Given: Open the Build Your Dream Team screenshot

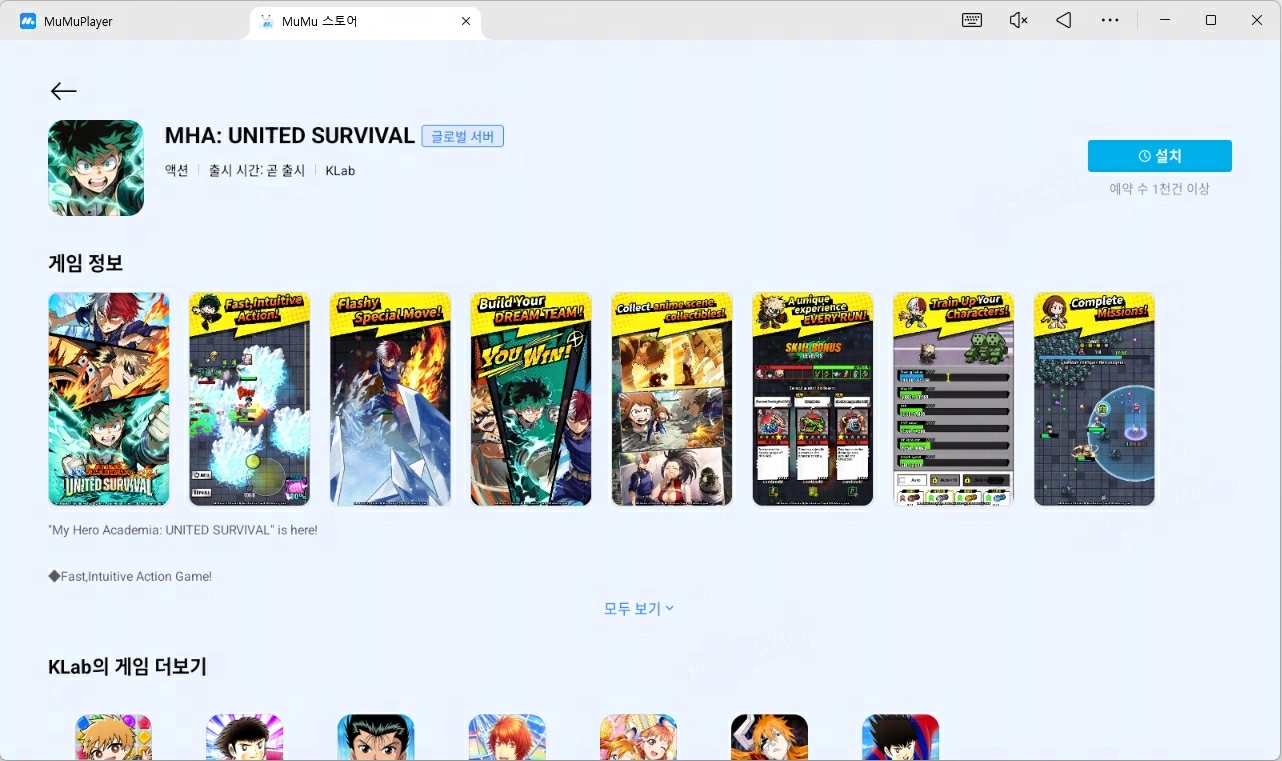Looking at the screenshot, I should (531, 399).
